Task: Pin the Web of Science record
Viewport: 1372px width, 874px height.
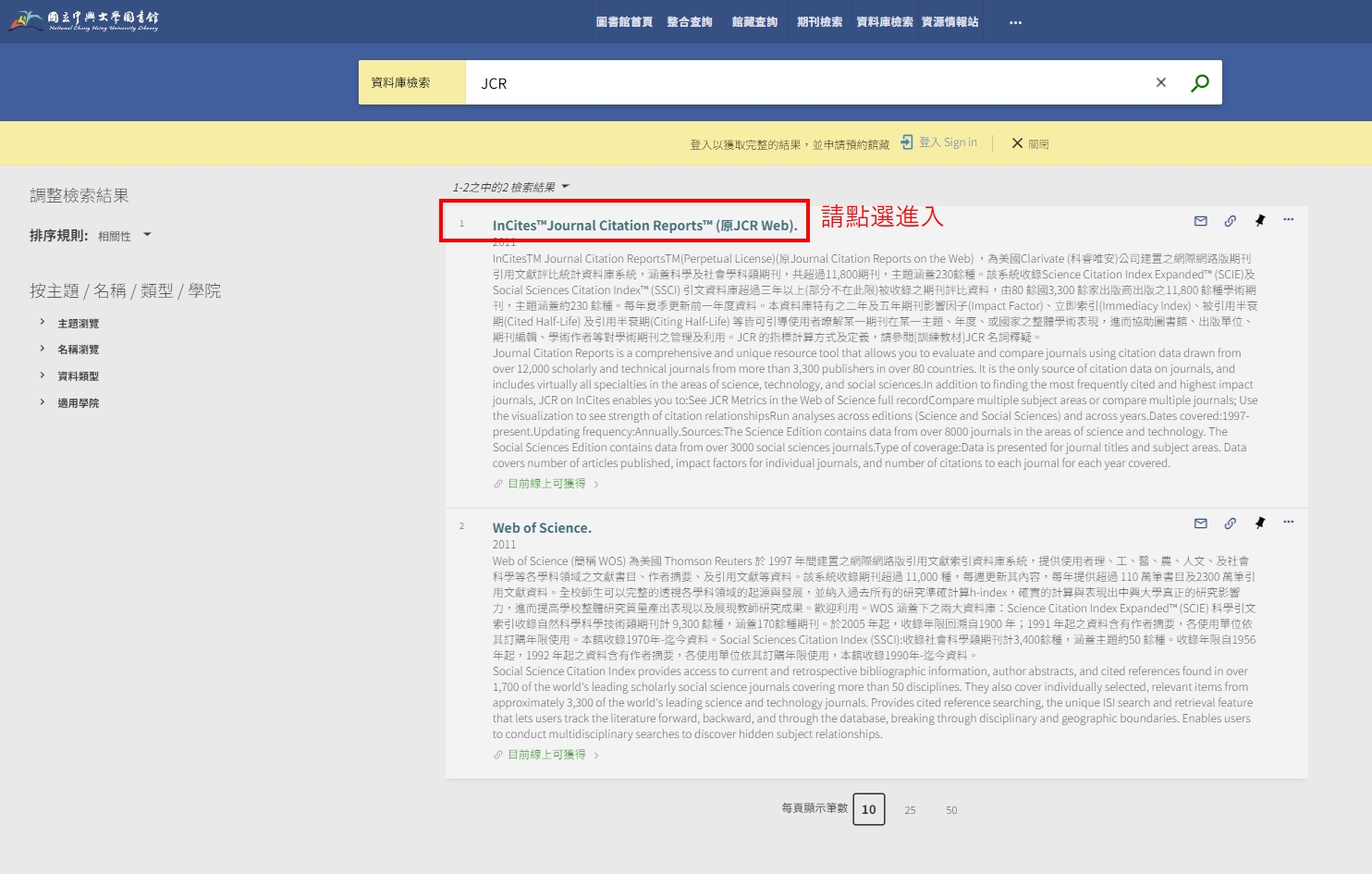Action: tap(1259, 523)
